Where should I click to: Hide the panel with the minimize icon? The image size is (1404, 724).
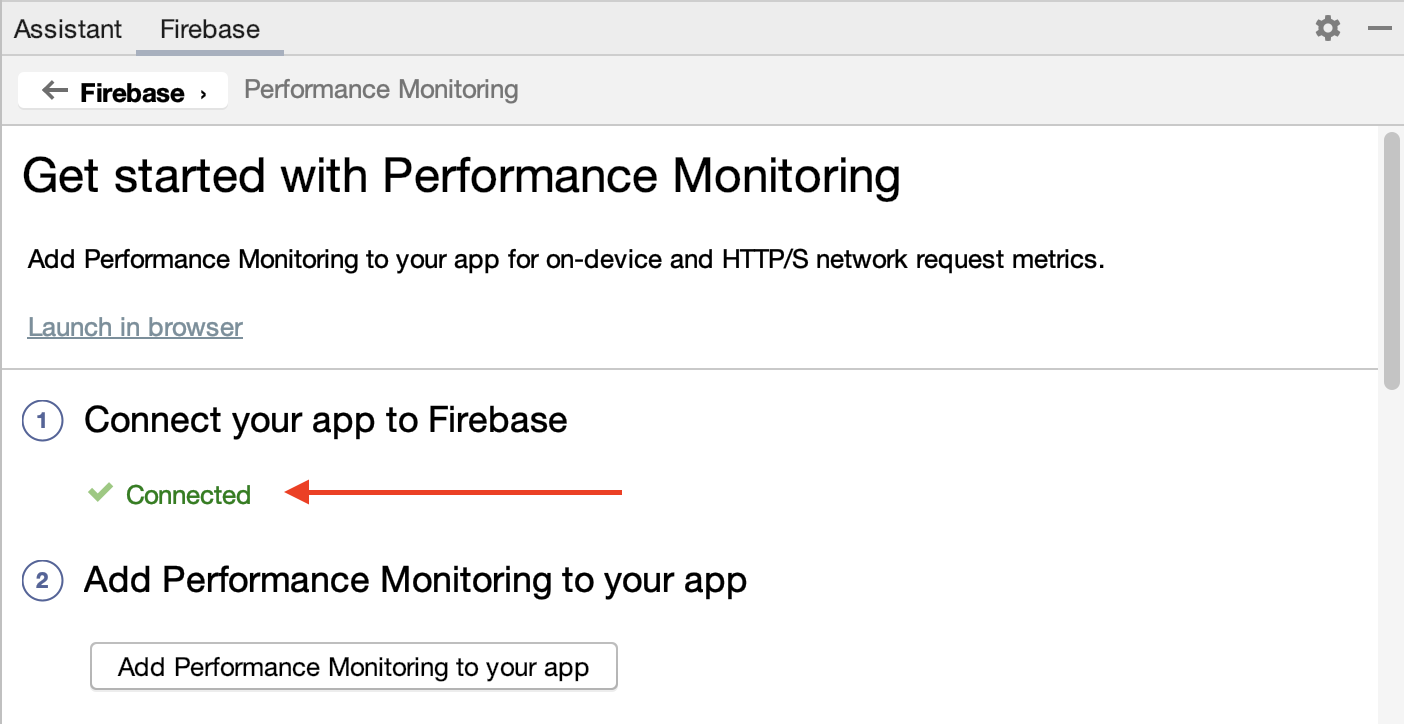(x=1379, y=28)
